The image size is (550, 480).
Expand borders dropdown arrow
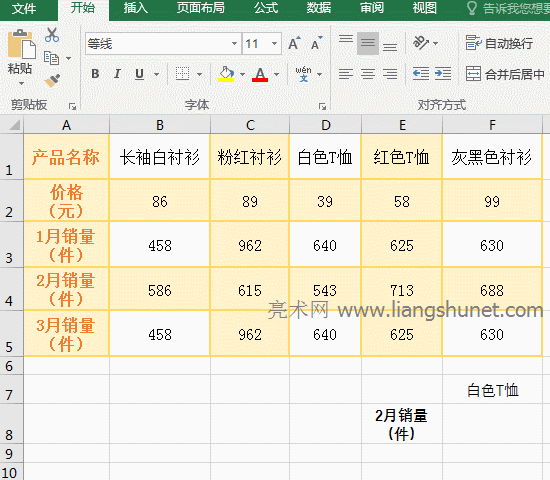pyautogui.click(x=199, y=74)
